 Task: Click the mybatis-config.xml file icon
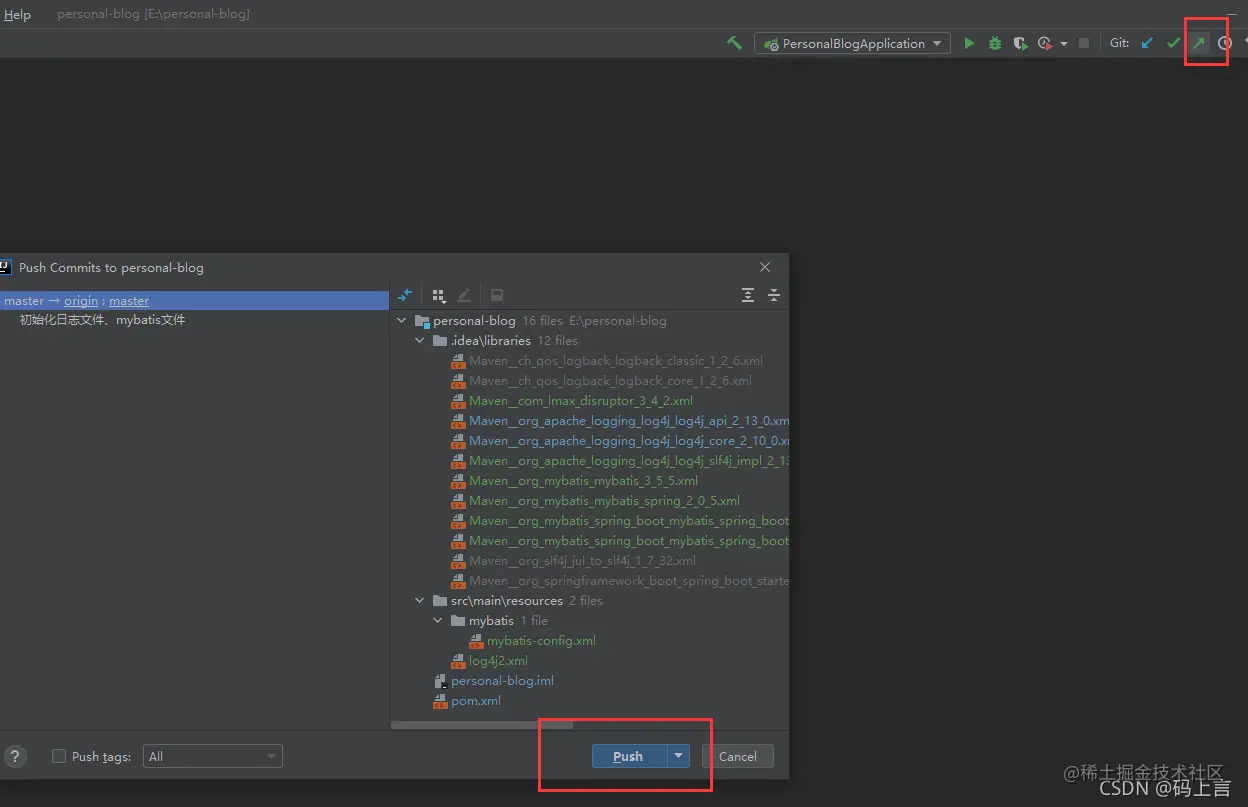pos(476,641)
